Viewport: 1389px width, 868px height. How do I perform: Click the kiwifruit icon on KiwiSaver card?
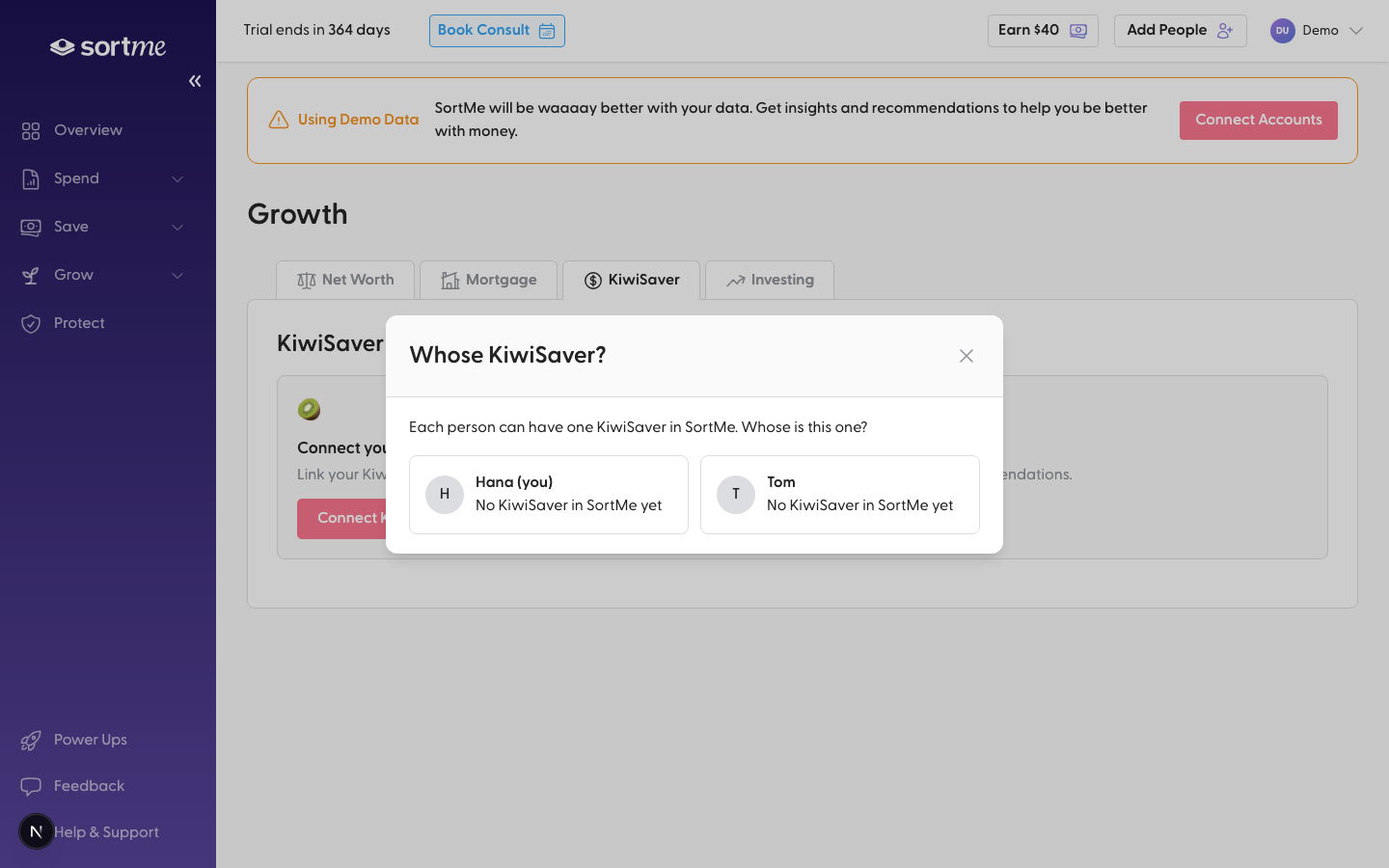click(x=309, y=409)
